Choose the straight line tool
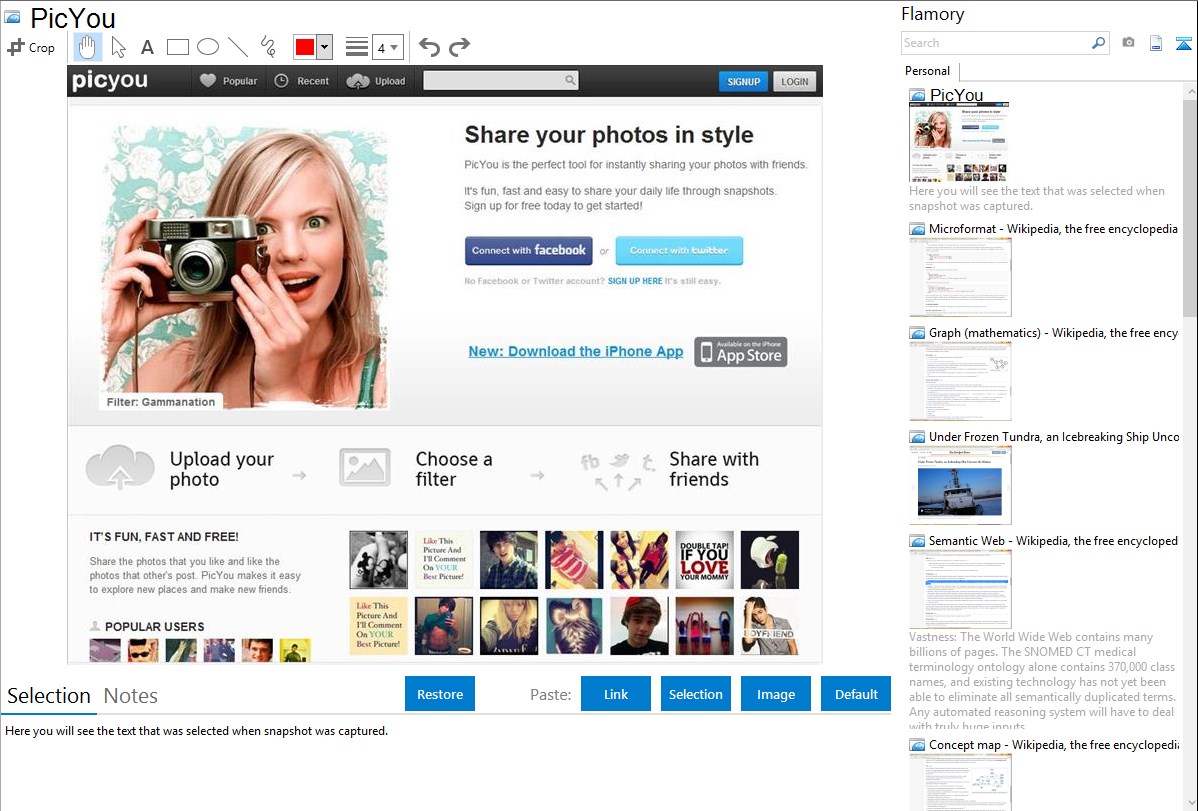This screenshot has height=811, width=1198. 238,47
